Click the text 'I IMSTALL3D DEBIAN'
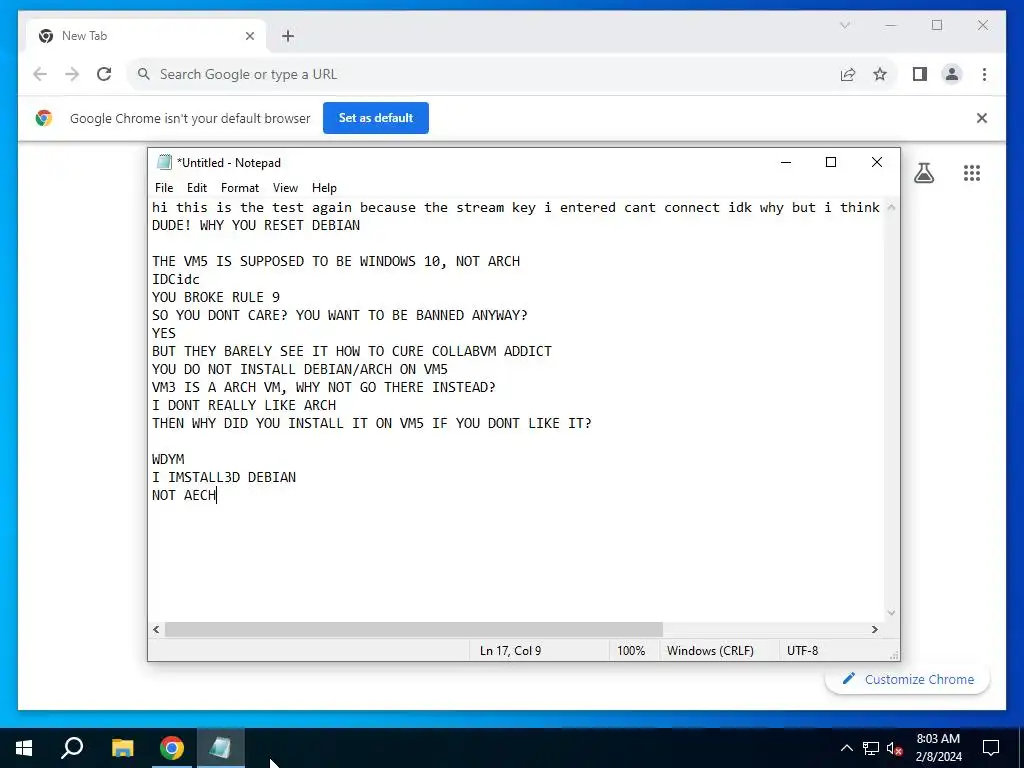 click(223, 477)
